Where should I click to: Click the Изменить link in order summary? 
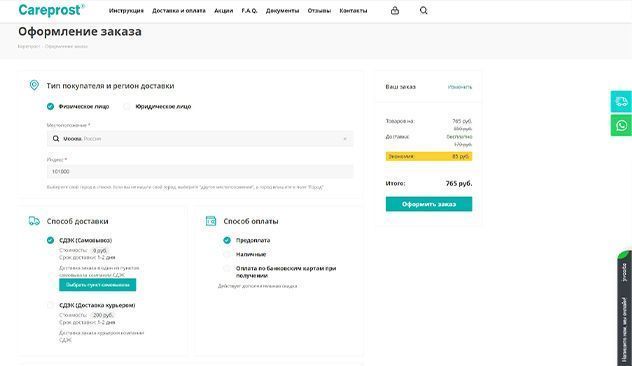point(459,87)
